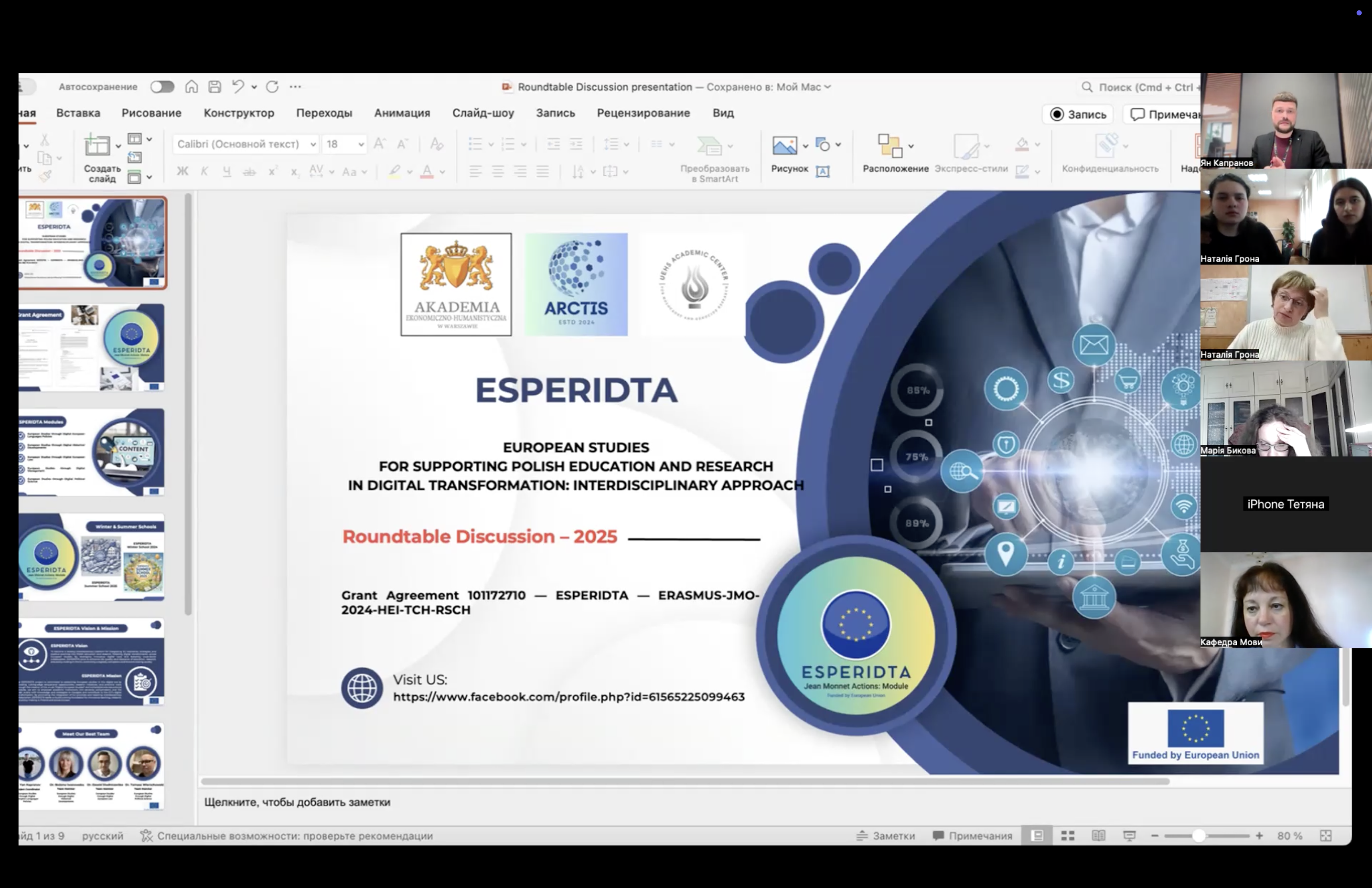Click the Save disk icon
Screen dimensions: 1372x888
coord(215,87)
